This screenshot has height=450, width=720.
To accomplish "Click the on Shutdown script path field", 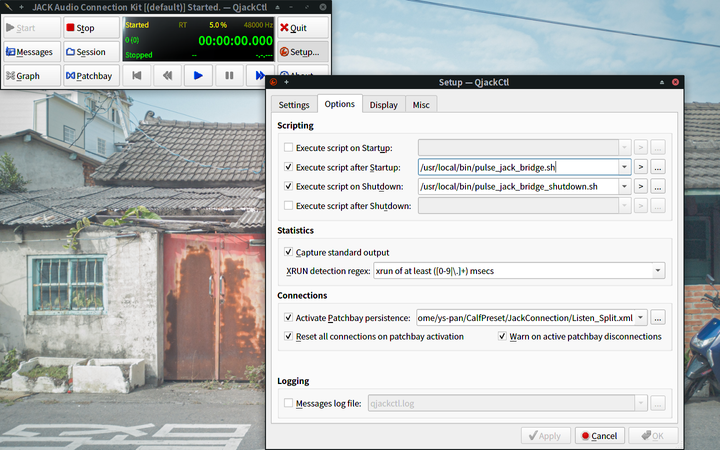I will 518,186.
